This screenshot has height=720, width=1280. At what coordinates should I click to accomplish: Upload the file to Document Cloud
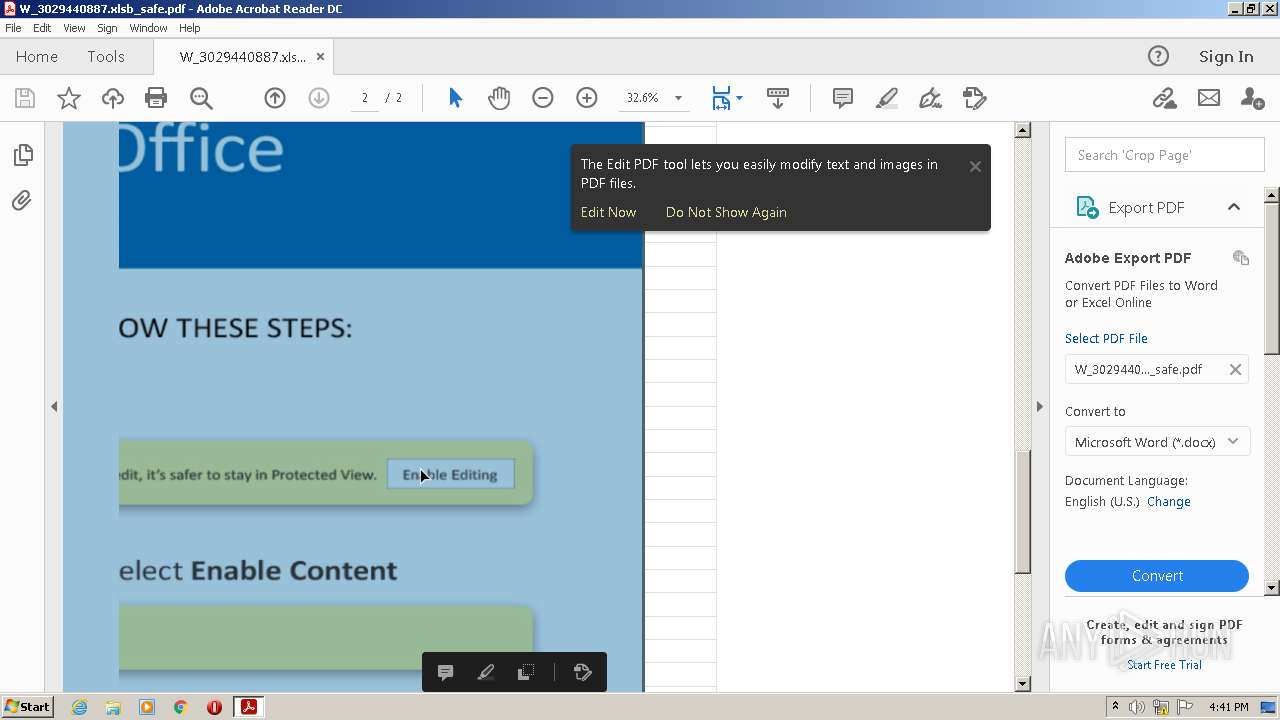coord(113,98)
